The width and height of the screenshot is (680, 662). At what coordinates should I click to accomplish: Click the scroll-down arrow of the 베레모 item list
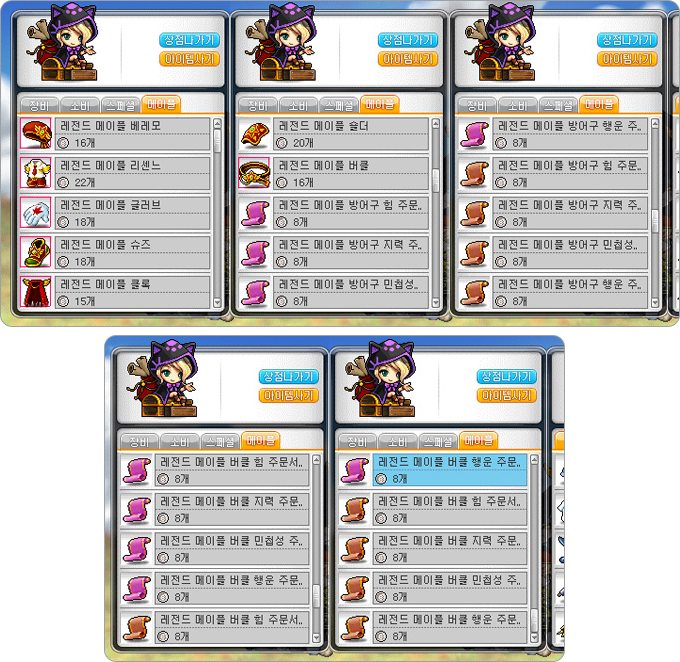tap(217, 302)
